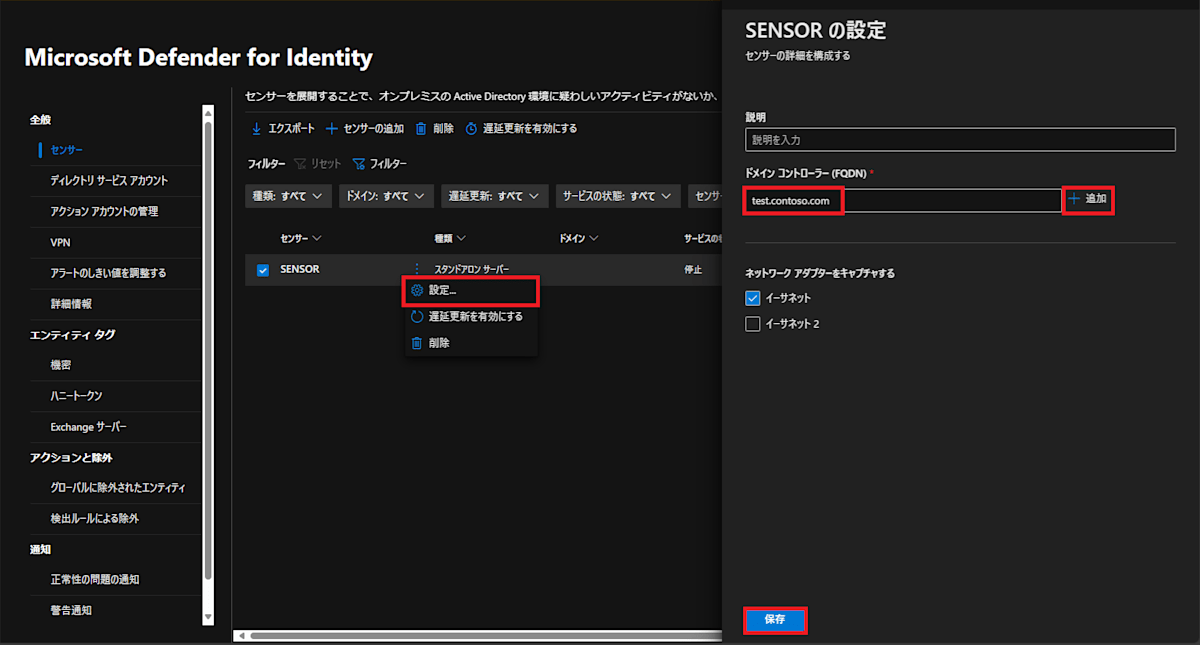Viewport: 1200px width, 645px height.
Task: Sort by the 種類 column header
Action: 450,238
